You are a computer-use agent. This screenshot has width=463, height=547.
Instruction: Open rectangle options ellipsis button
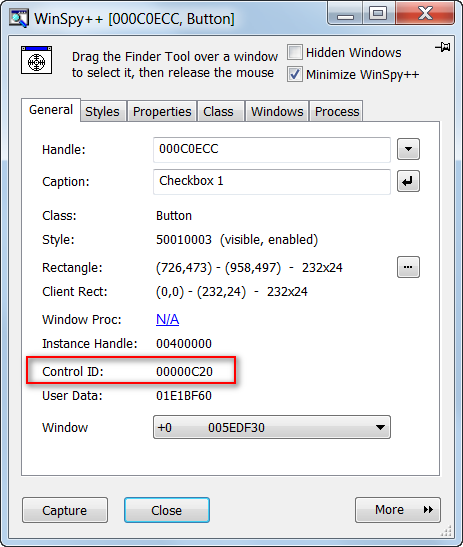pyautogui.click(x=408, y=267)
